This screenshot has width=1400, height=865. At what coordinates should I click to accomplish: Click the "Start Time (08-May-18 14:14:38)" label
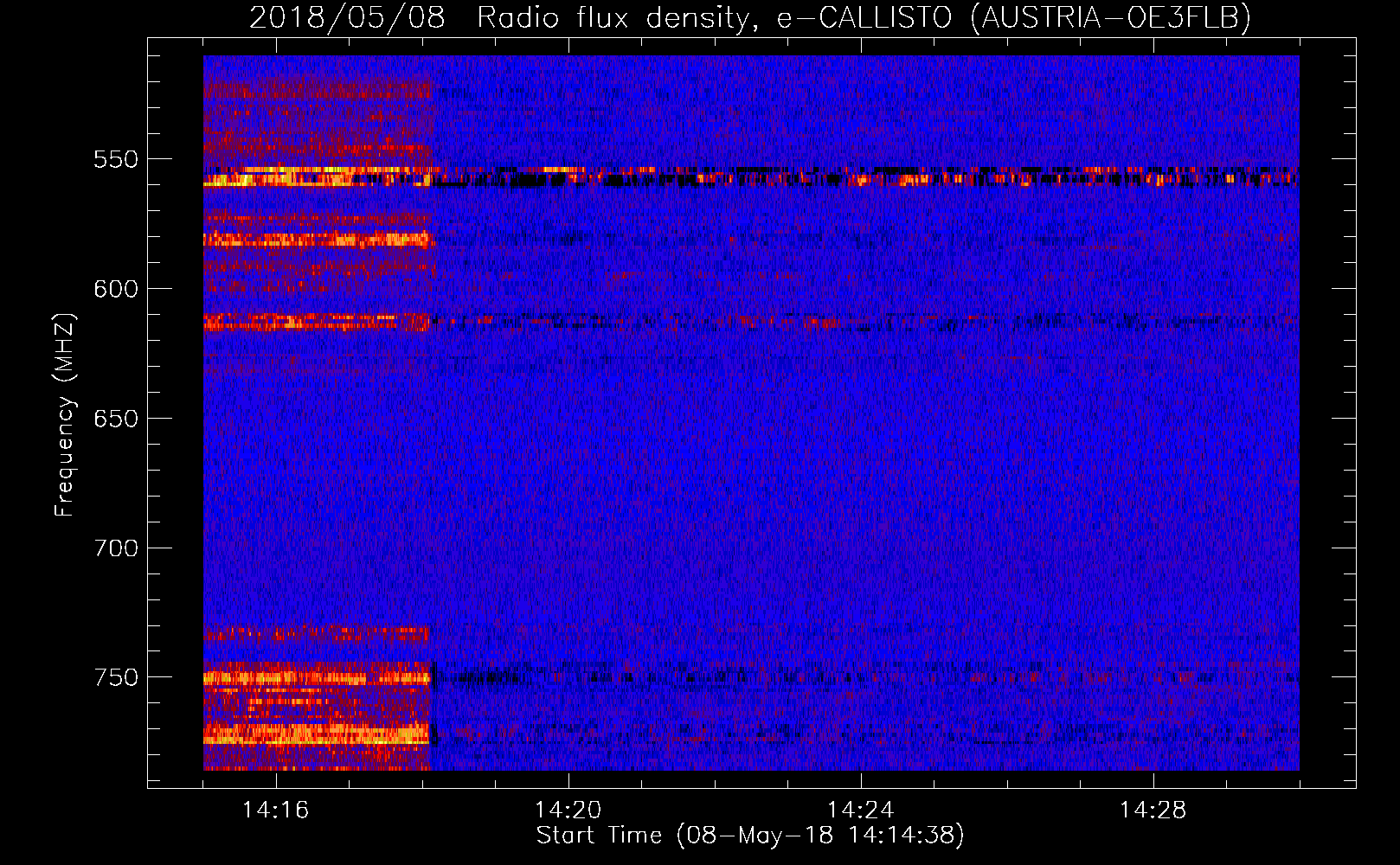750,836
